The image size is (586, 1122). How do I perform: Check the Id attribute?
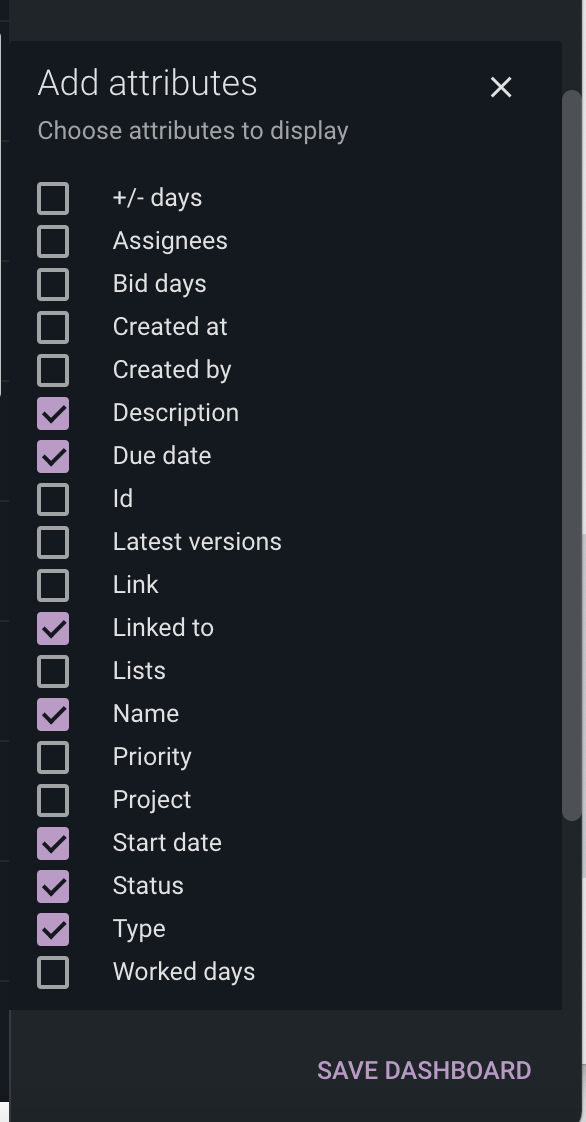54,498
